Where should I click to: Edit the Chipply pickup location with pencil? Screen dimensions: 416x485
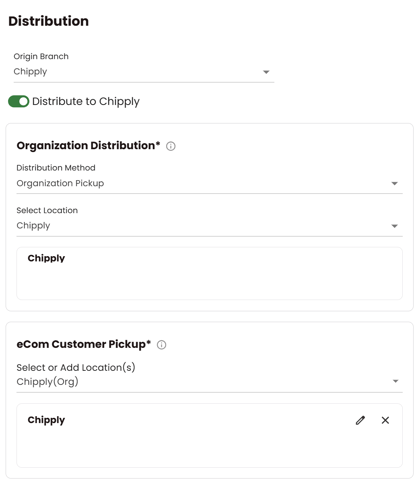pos(360,420)
